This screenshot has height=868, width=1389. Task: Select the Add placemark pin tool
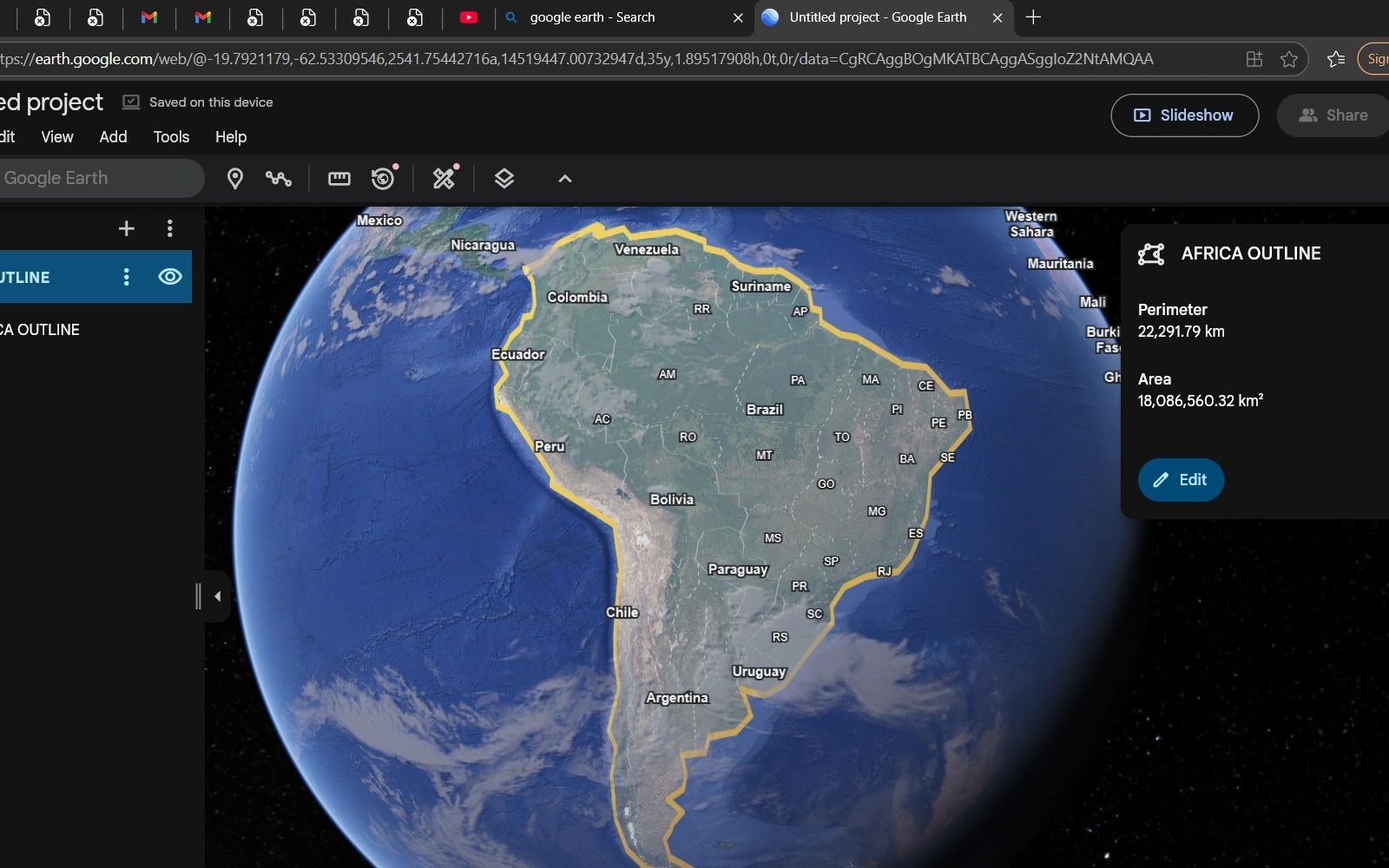point(234,179)
